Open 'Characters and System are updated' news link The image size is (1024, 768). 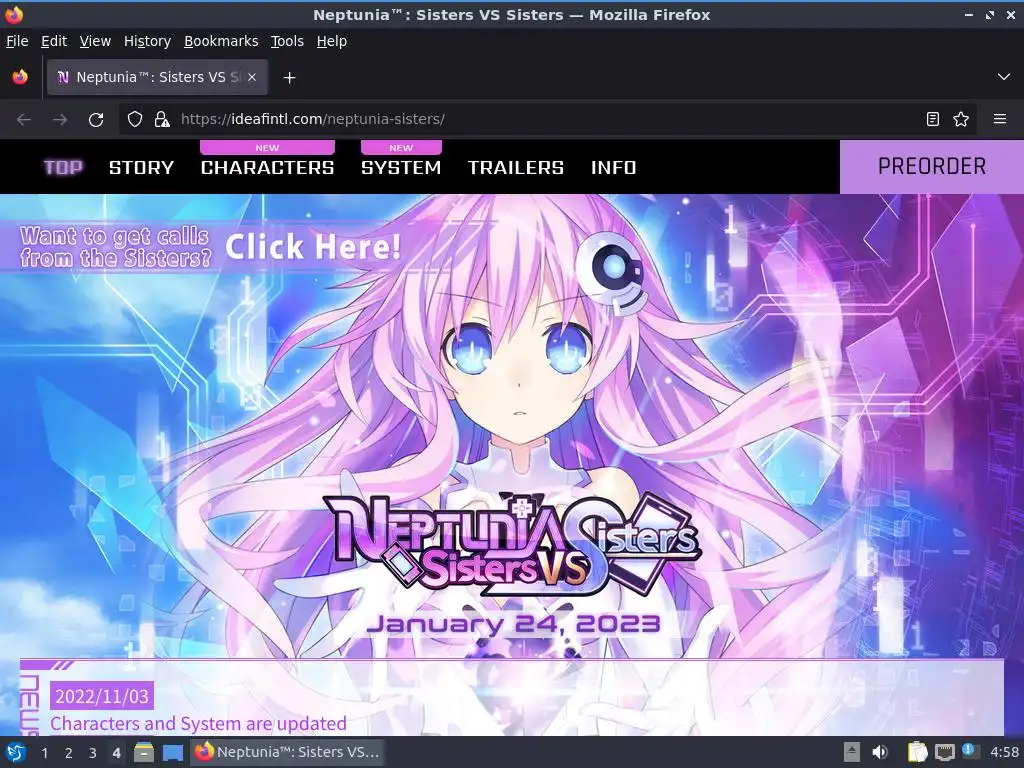point(199,724)
